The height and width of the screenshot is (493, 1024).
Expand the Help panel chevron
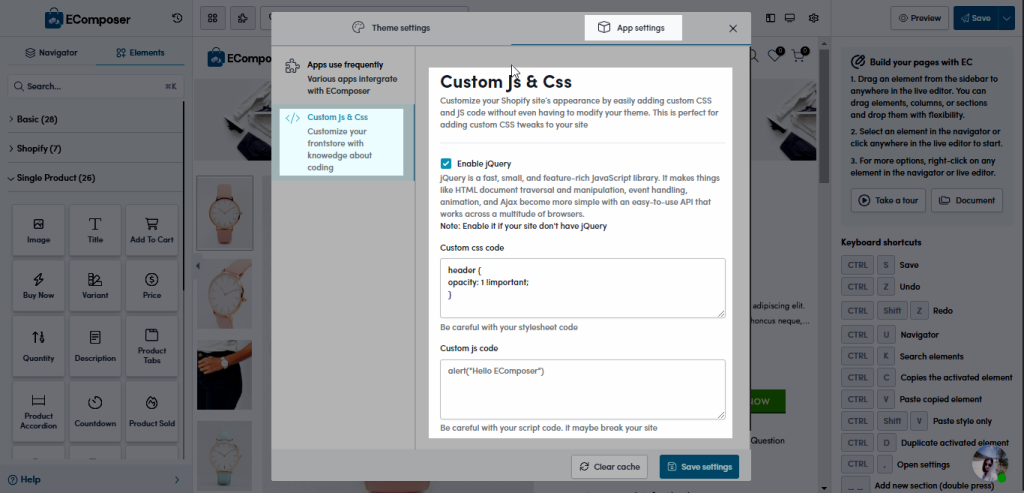(x=177, y=480)
